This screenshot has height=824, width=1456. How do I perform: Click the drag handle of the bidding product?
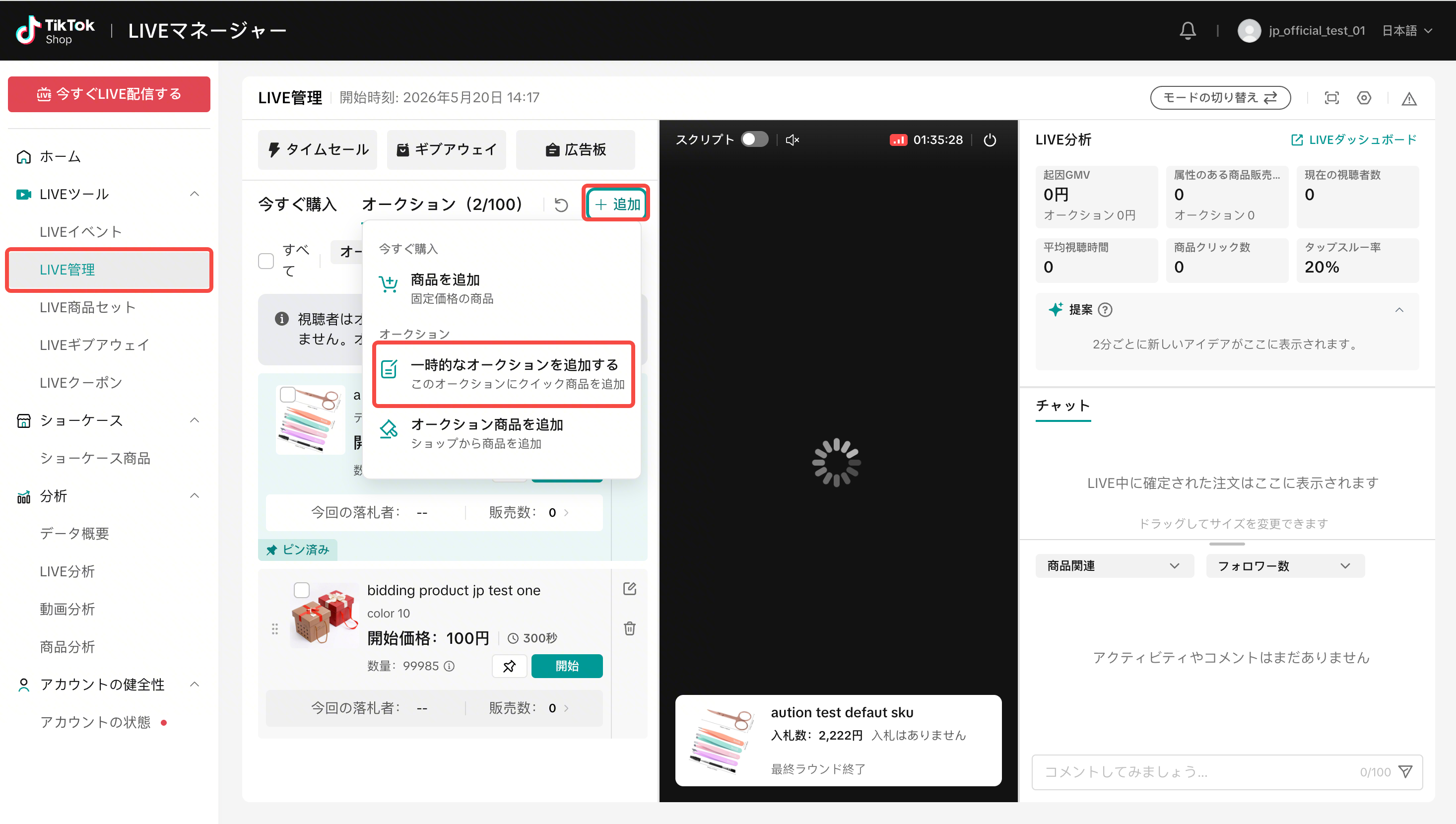[x=275, y=629]
